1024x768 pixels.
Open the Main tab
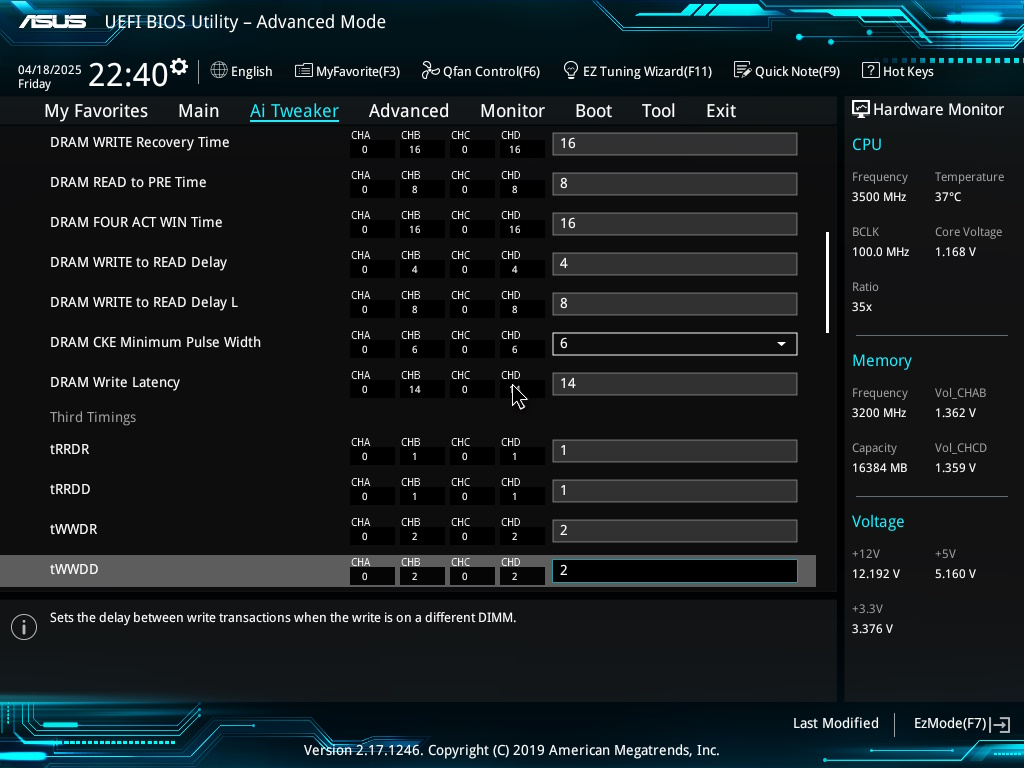199,111
